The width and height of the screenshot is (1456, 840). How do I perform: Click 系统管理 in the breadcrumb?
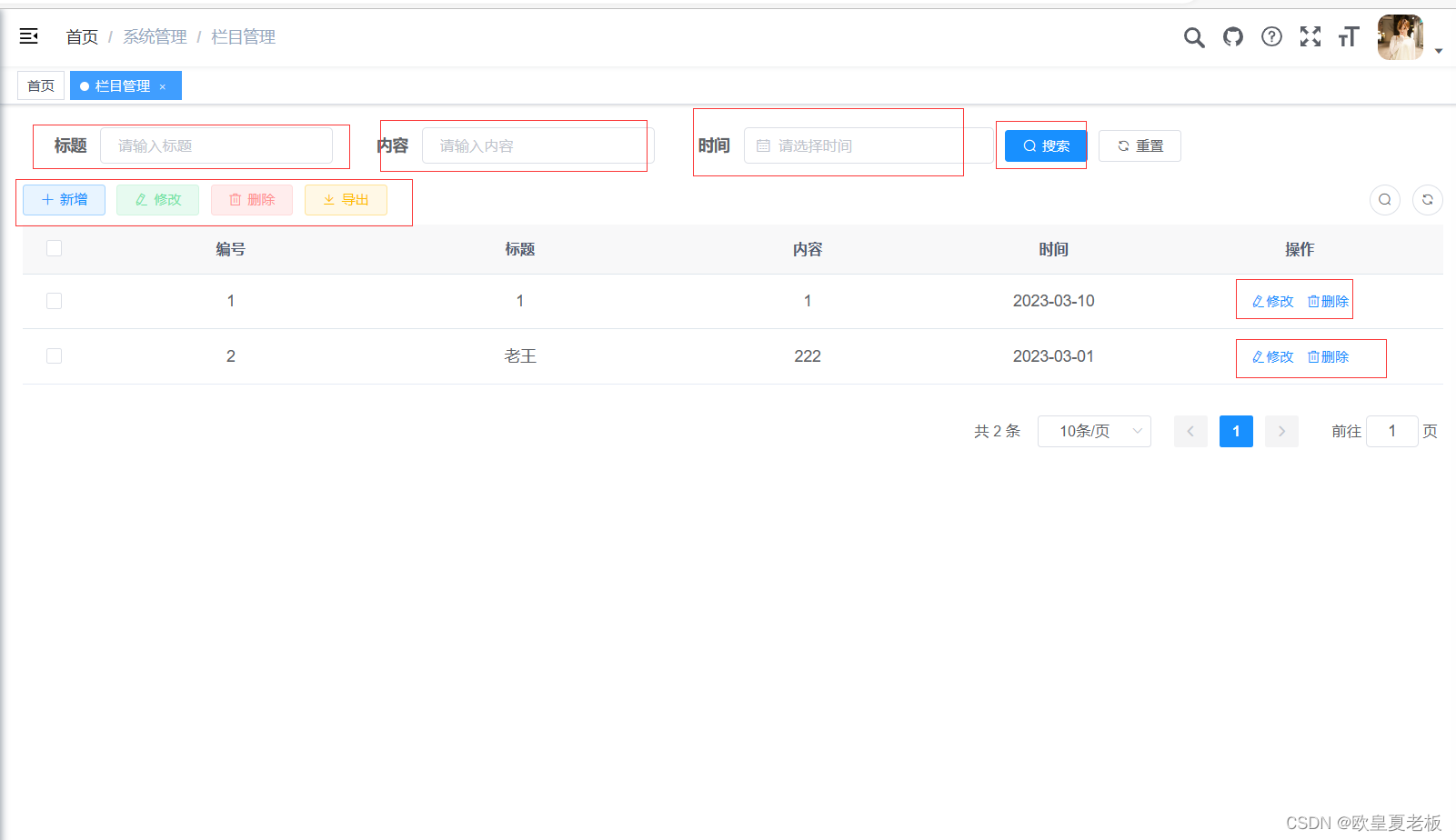(x=155, y=36)
